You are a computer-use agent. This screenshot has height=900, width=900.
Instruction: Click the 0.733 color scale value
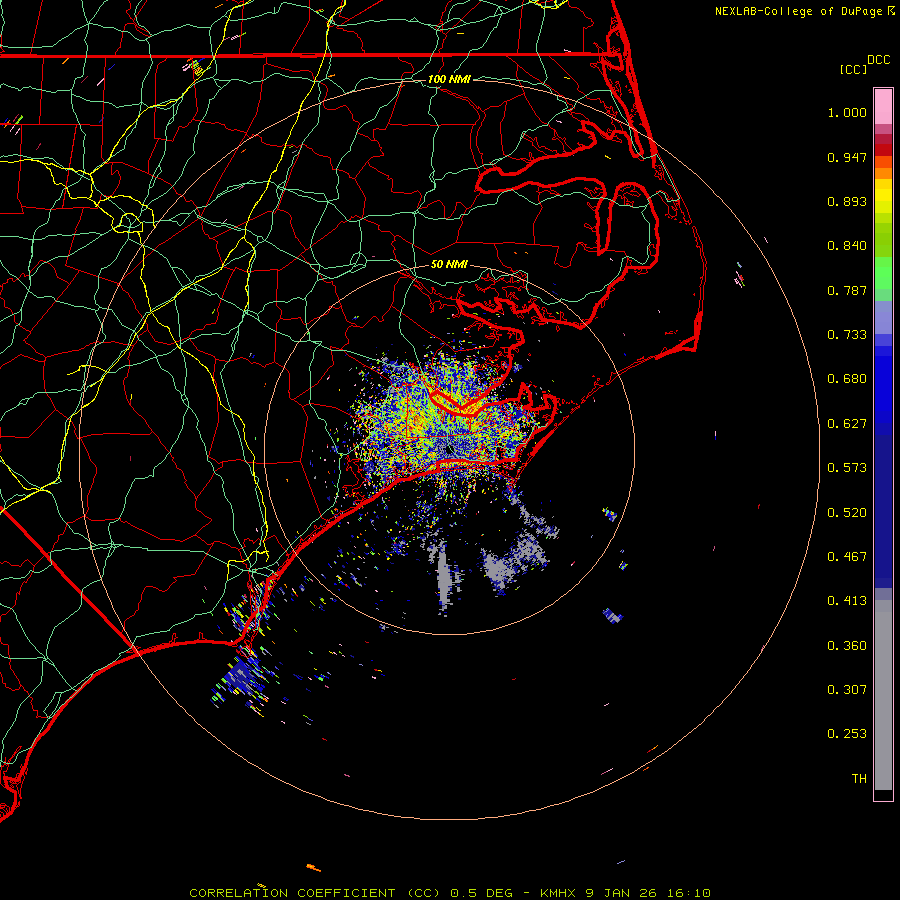847,335
